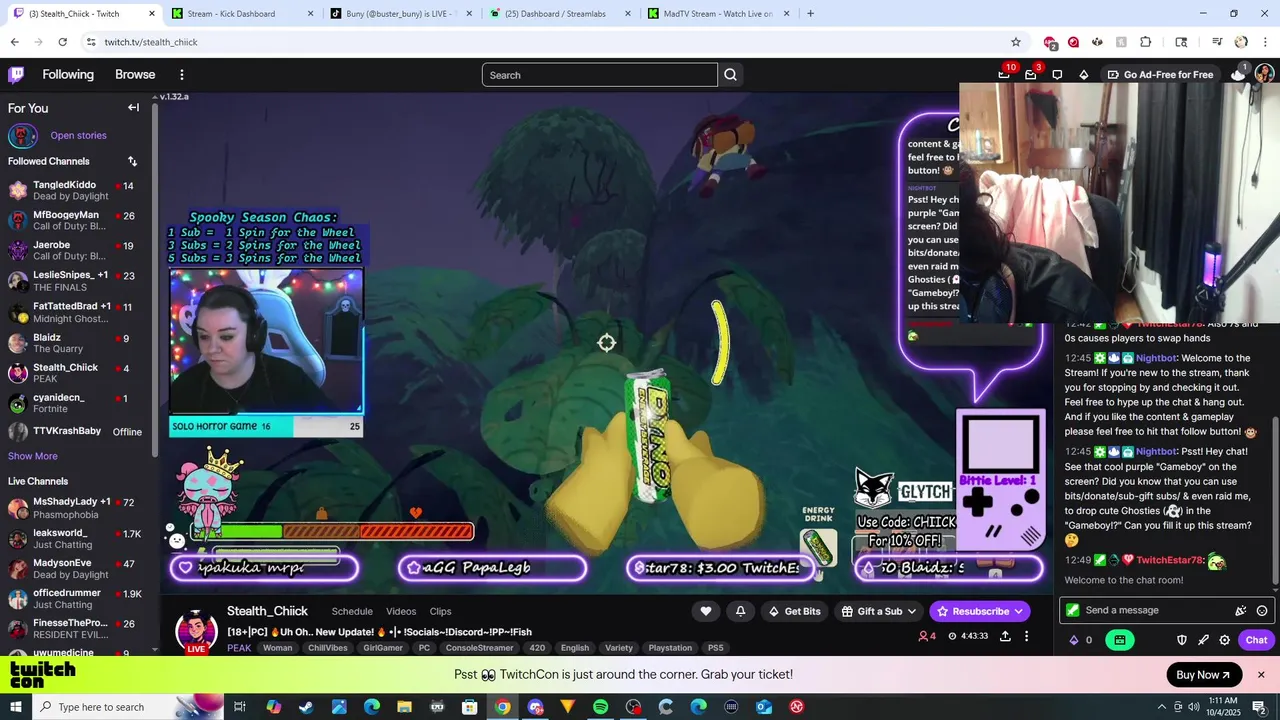Click the Get Bits button
The width and height of the screenshot is (1280, 720).
[794, 611]
